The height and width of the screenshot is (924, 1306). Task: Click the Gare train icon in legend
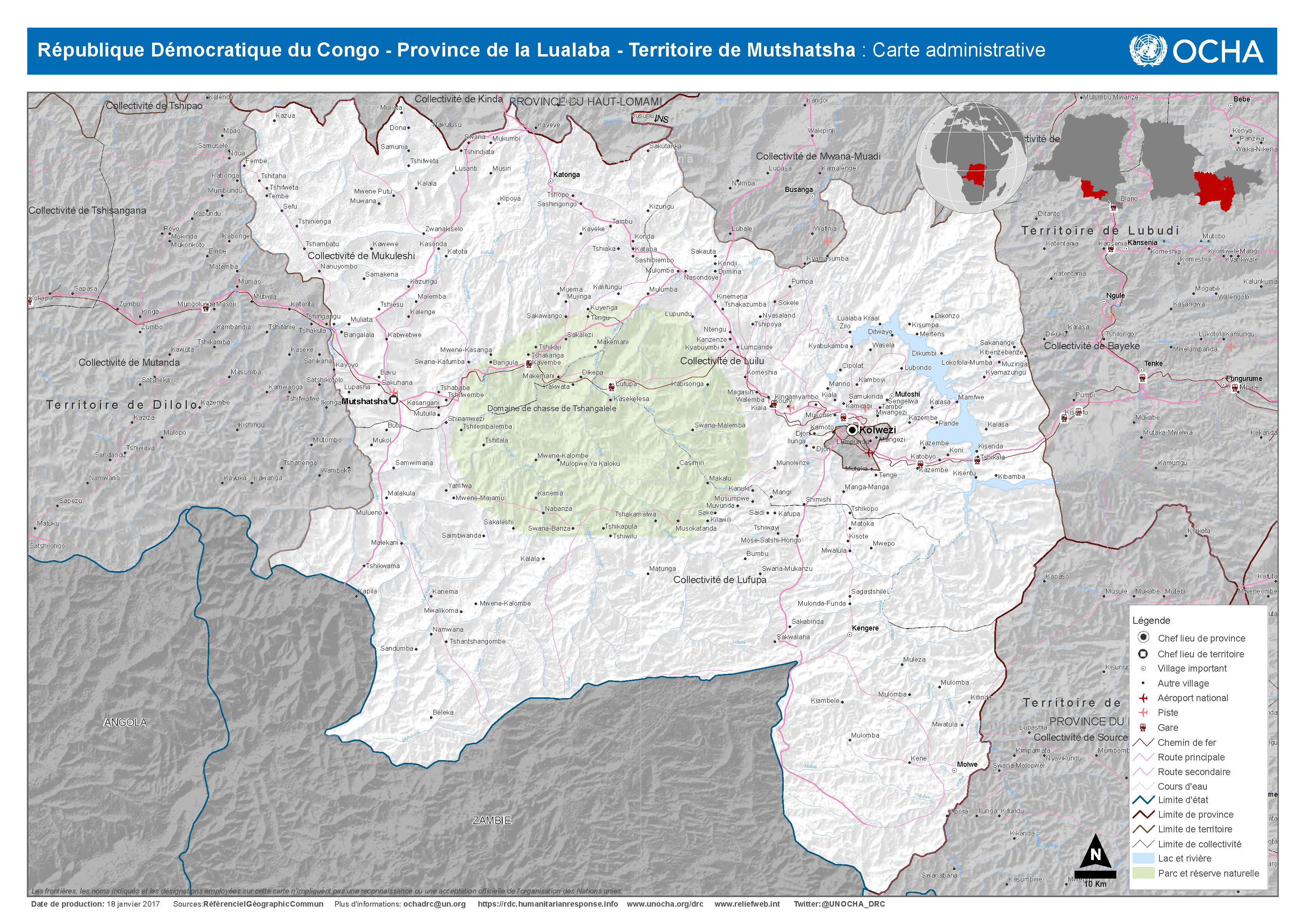tap(1143, 727)
